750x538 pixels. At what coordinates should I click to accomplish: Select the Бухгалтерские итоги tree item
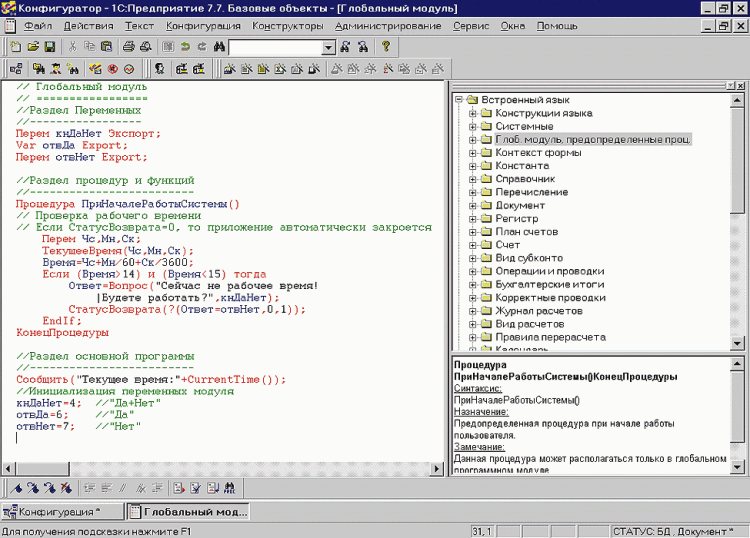click(x=550, y=285)
